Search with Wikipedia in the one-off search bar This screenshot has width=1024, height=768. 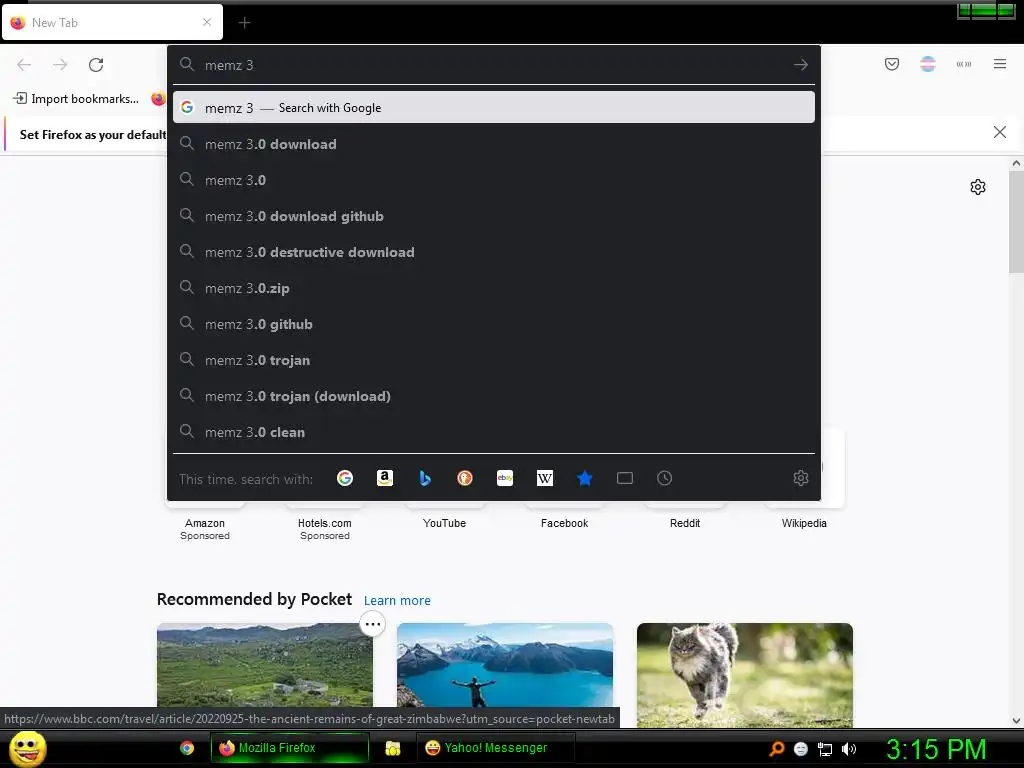[545, 478]
